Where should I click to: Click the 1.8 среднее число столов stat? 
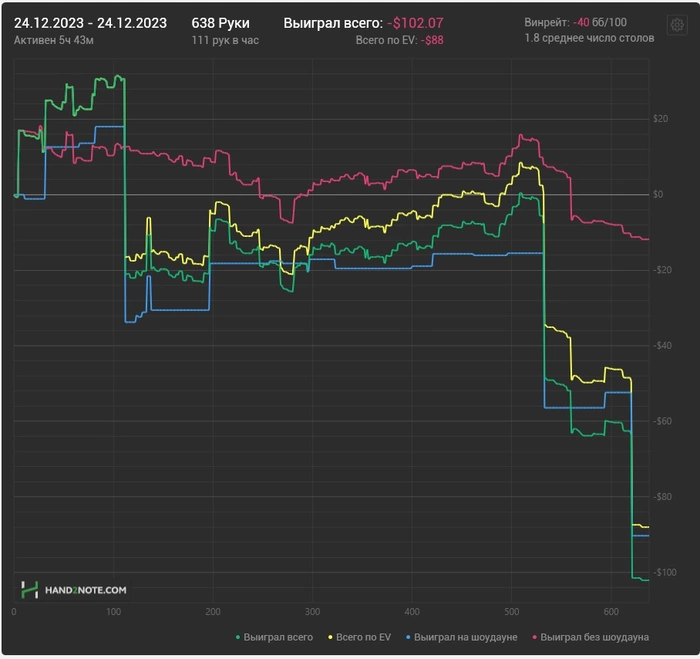click(x=588, y=38)
